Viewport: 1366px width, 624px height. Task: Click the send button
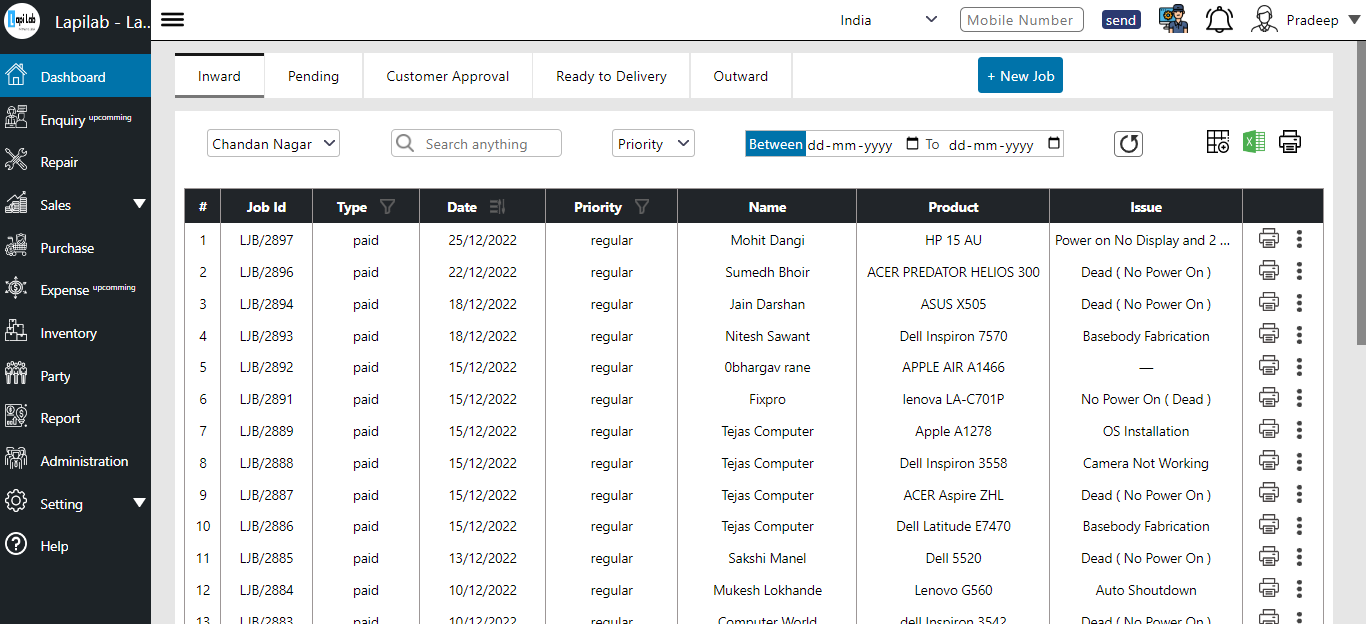[1121, 20]
